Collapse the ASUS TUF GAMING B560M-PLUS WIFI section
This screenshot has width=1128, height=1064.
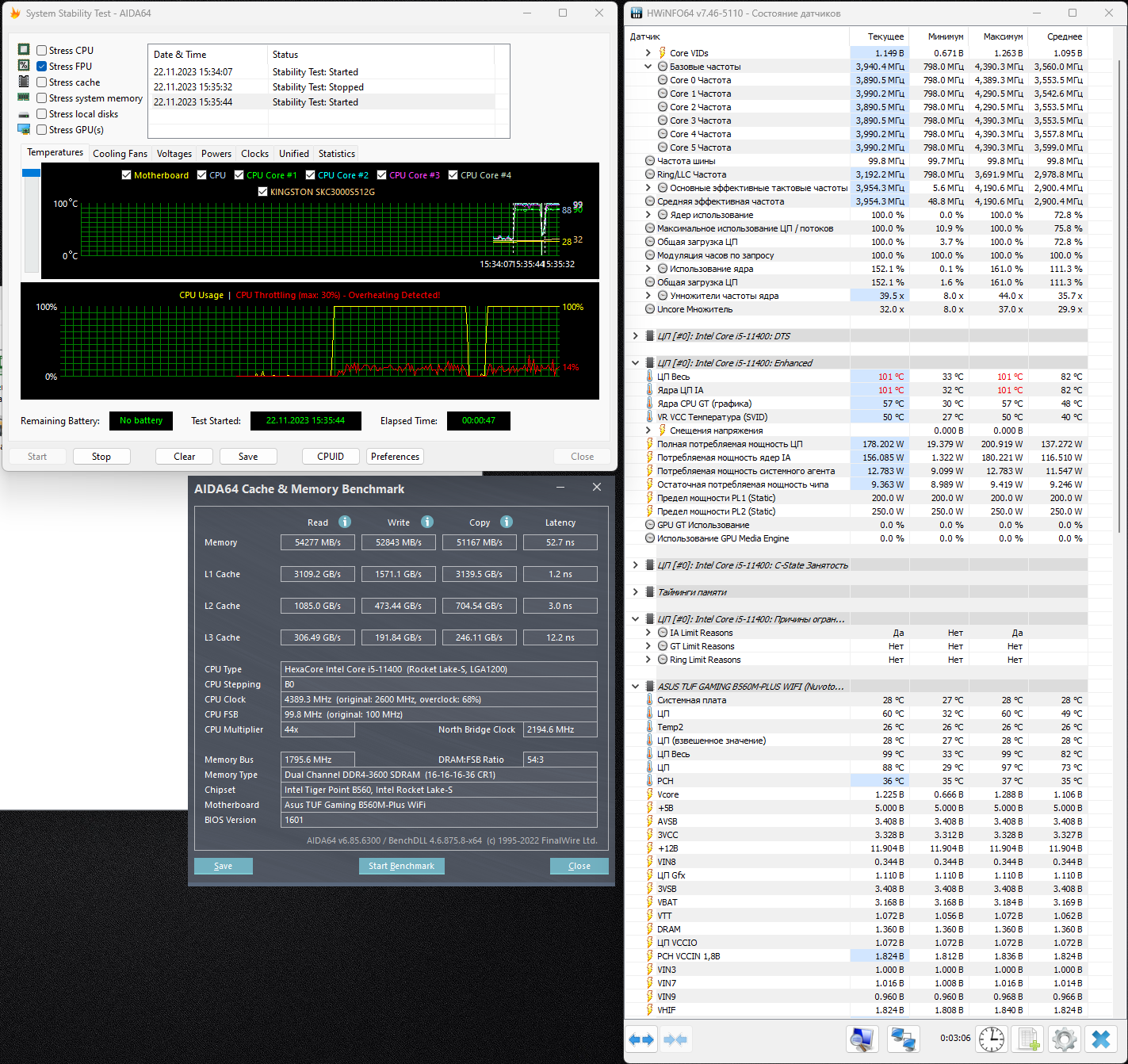(636, 687)
